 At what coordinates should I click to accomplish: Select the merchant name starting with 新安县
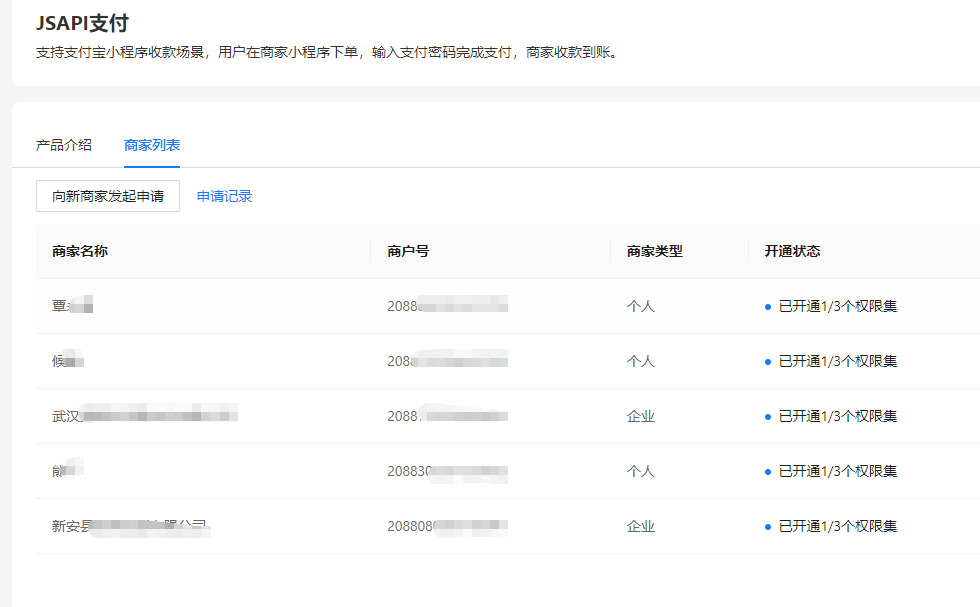coord(130,526)
